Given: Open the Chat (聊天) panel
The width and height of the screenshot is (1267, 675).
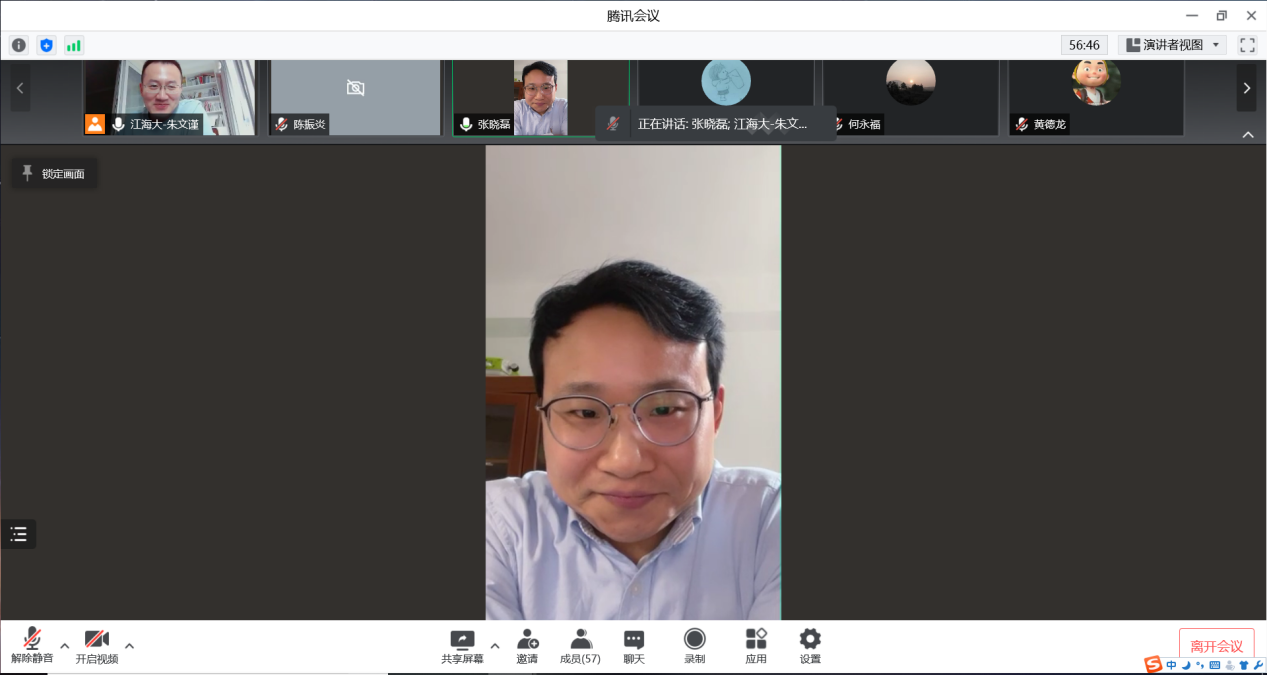Looking at the screenshot, I should click(x=634, y=646).
